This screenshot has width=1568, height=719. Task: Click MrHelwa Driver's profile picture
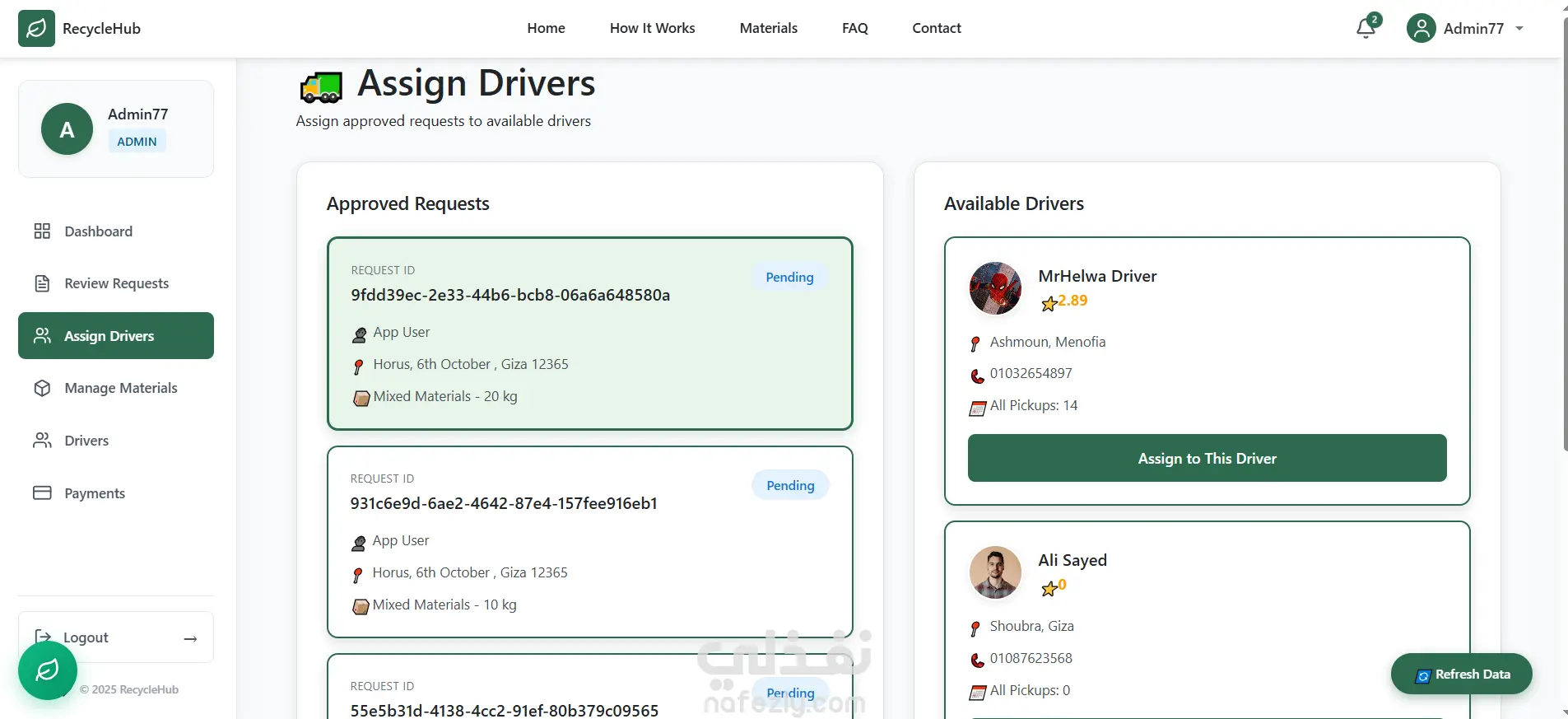995,288
